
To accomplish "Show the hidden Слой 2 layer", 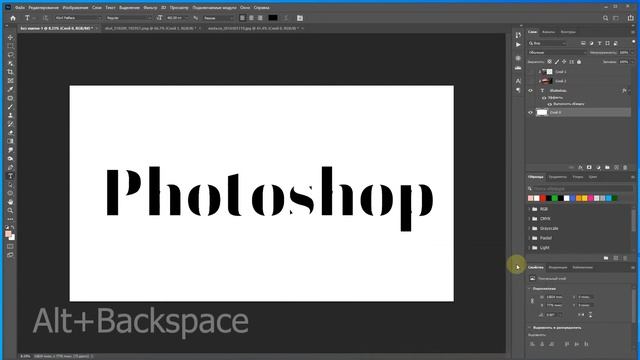I will coord(531,81).
